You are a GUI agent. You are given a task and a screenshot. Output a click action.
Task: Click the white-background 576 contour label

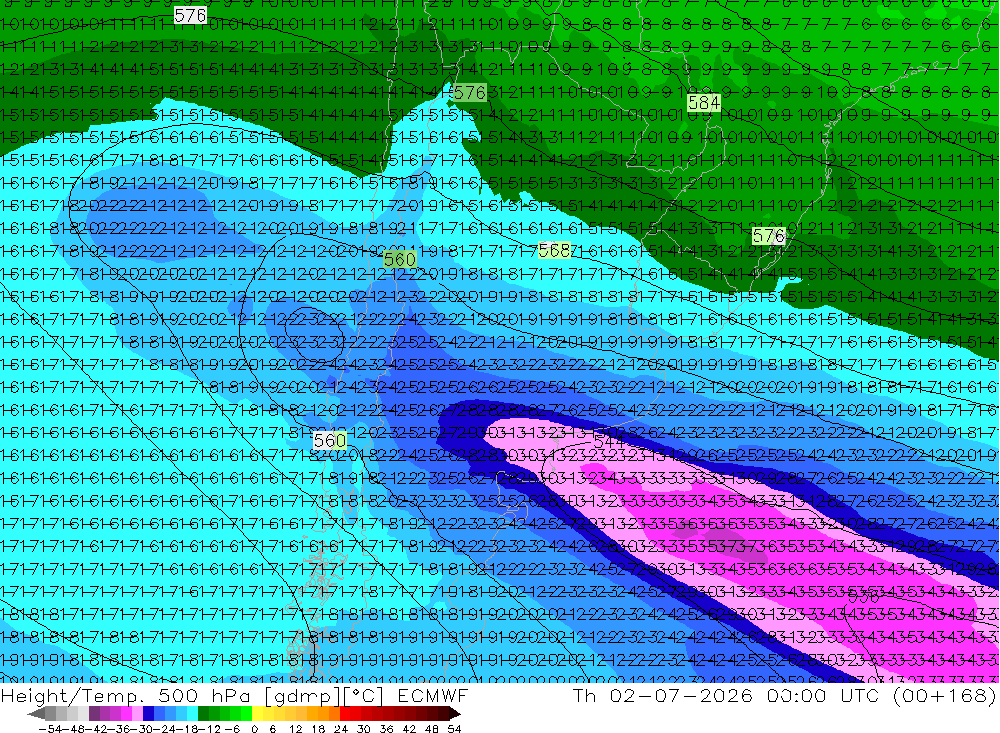(190, 15)
